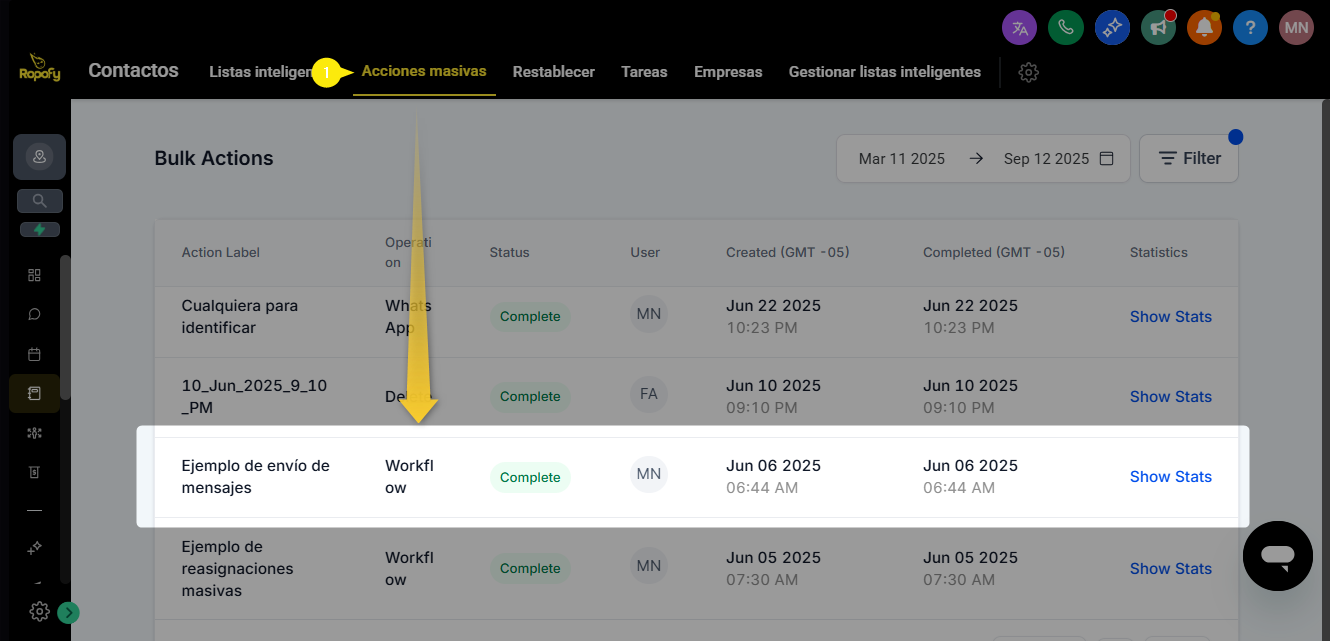Show Stats for Ejemplo de envío de mensajes
Viewport: 1330px width, 641px height.
coord(1170,477)
